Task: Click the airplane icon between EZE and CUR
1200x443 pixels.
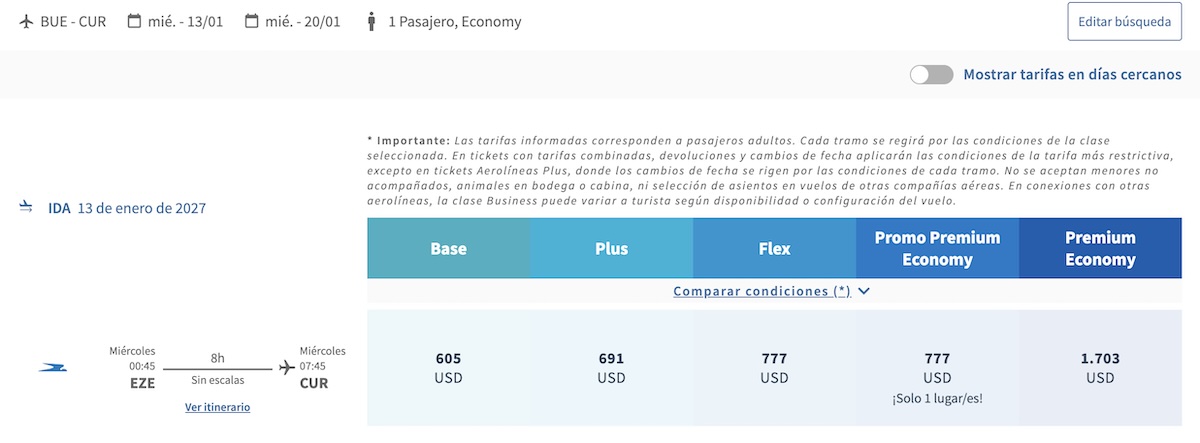Action: [288, 368]
